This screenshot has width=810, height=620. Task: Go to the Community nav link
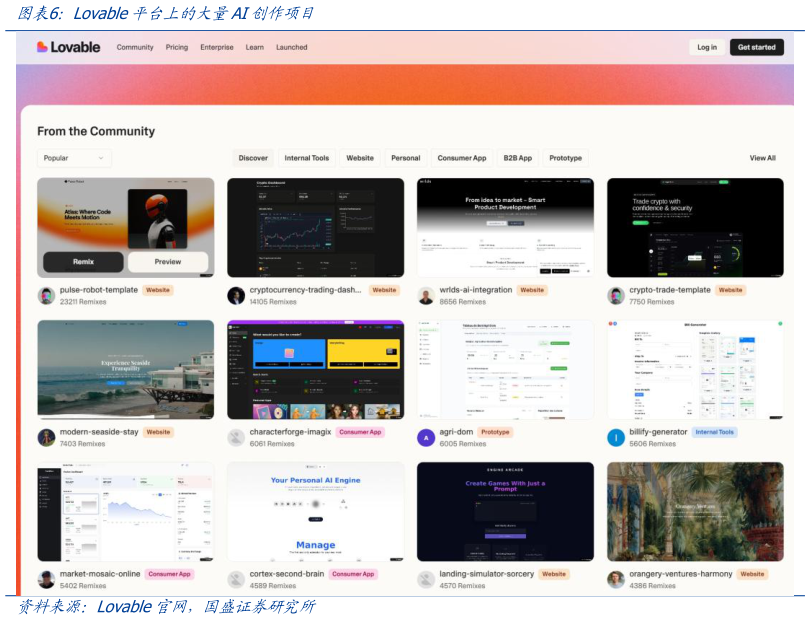tap(135, 47)
